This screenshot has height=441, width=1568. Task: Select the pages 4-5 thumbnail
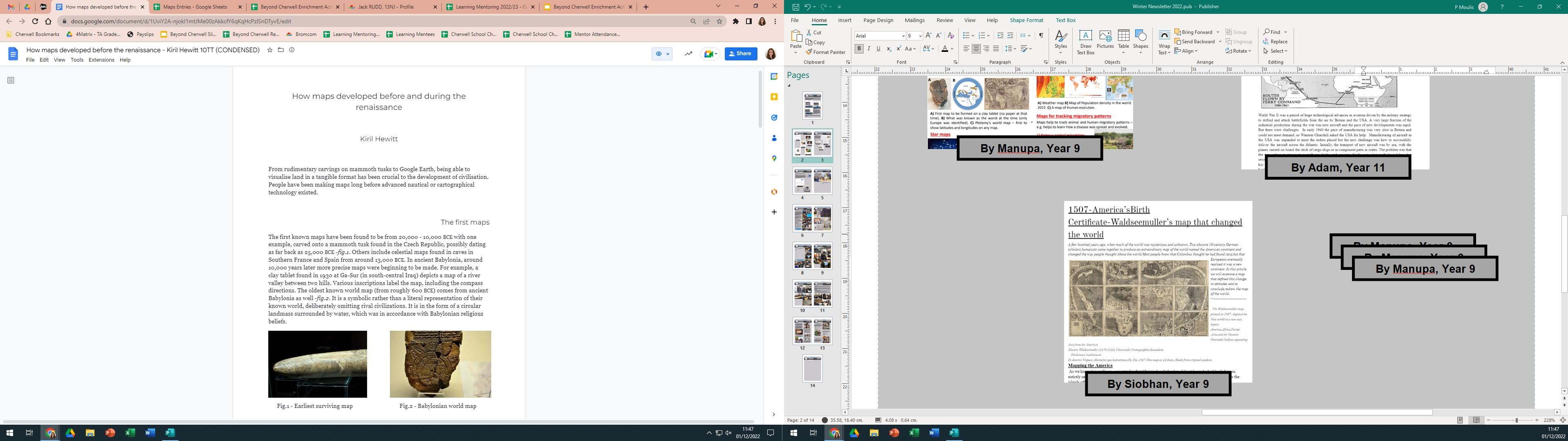pos(812,182)
